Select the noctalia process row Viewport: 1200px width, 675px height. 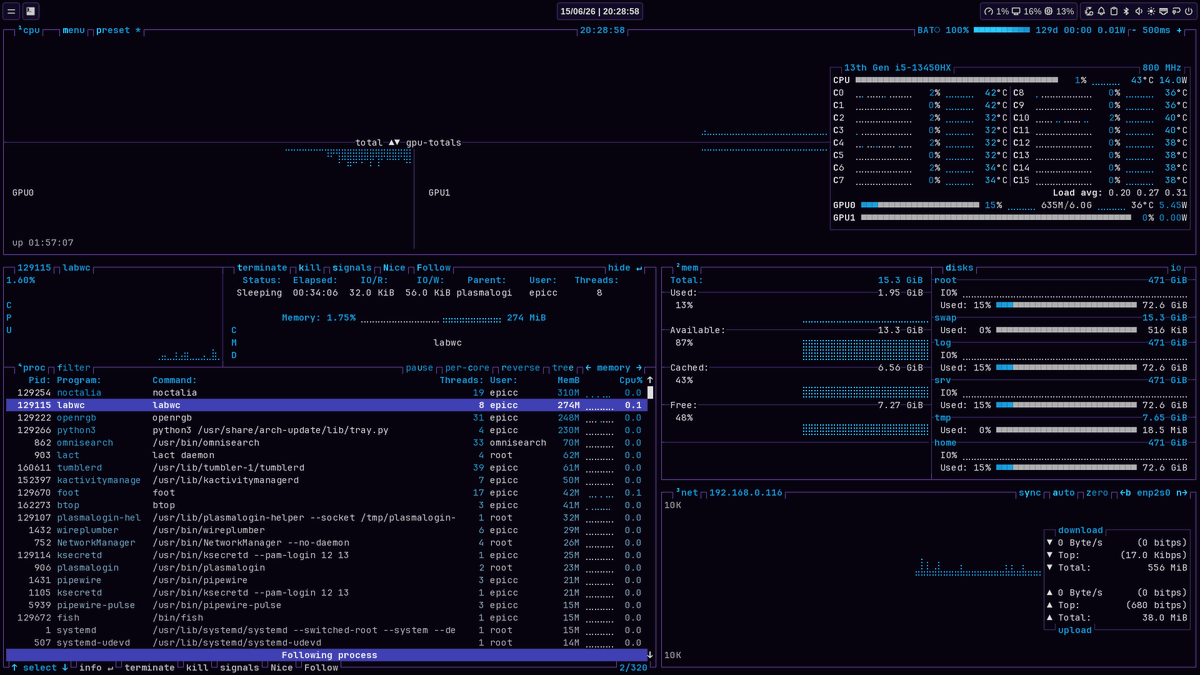[326, 393]
